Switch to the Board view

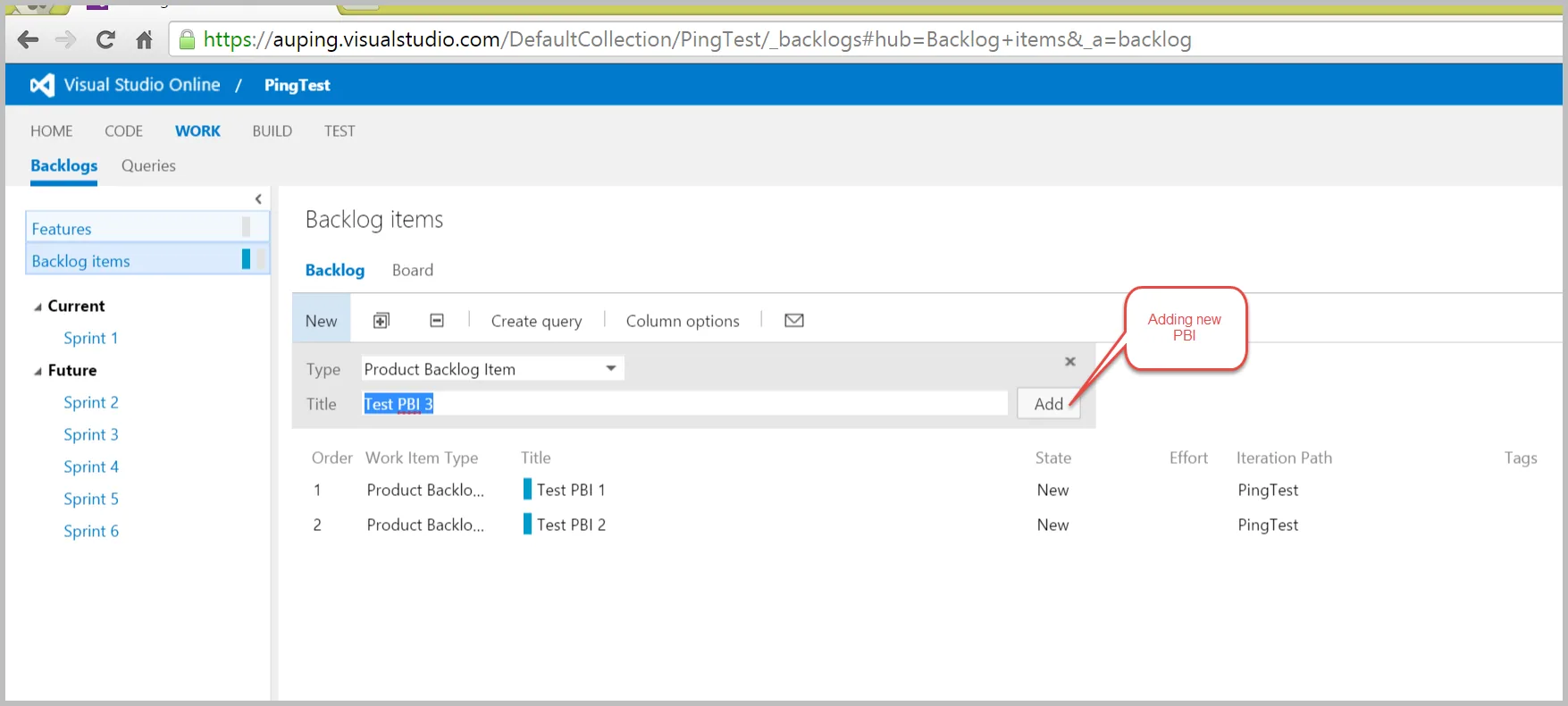[x=413, y=270]
